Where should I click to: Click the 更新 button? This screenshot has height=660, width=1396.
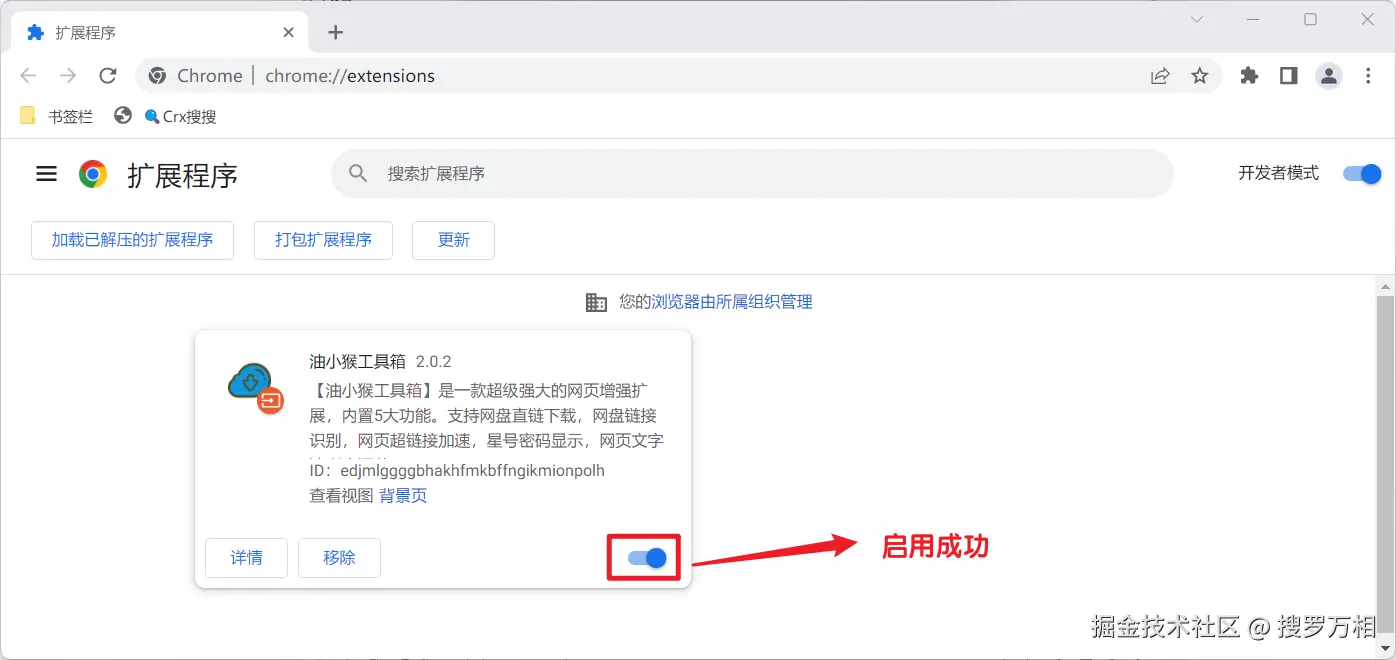(x=453, y=240)
